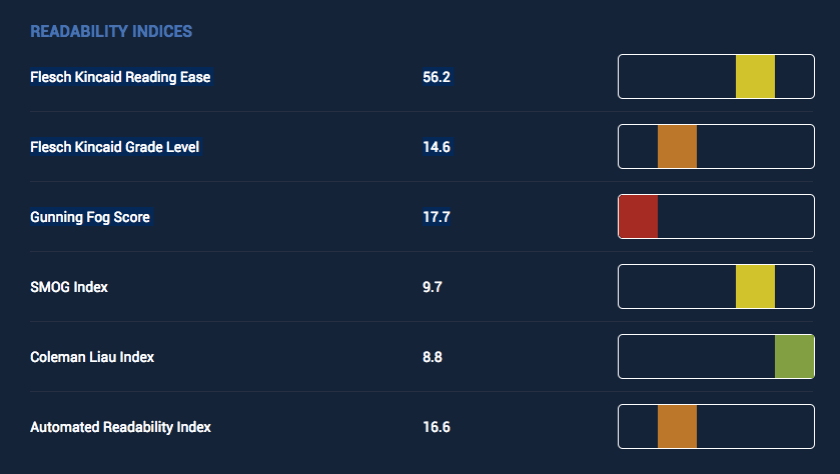
Task: Click the 9.7 SMOG Index value
Action: point(432,287)
